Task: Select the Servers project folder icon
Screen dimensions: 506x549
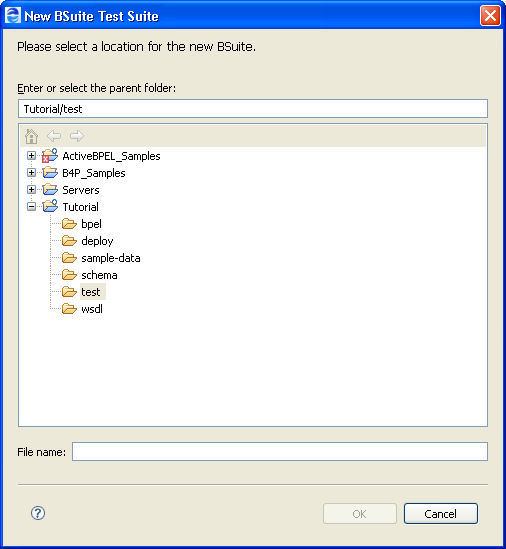Action: pos(50,189)
